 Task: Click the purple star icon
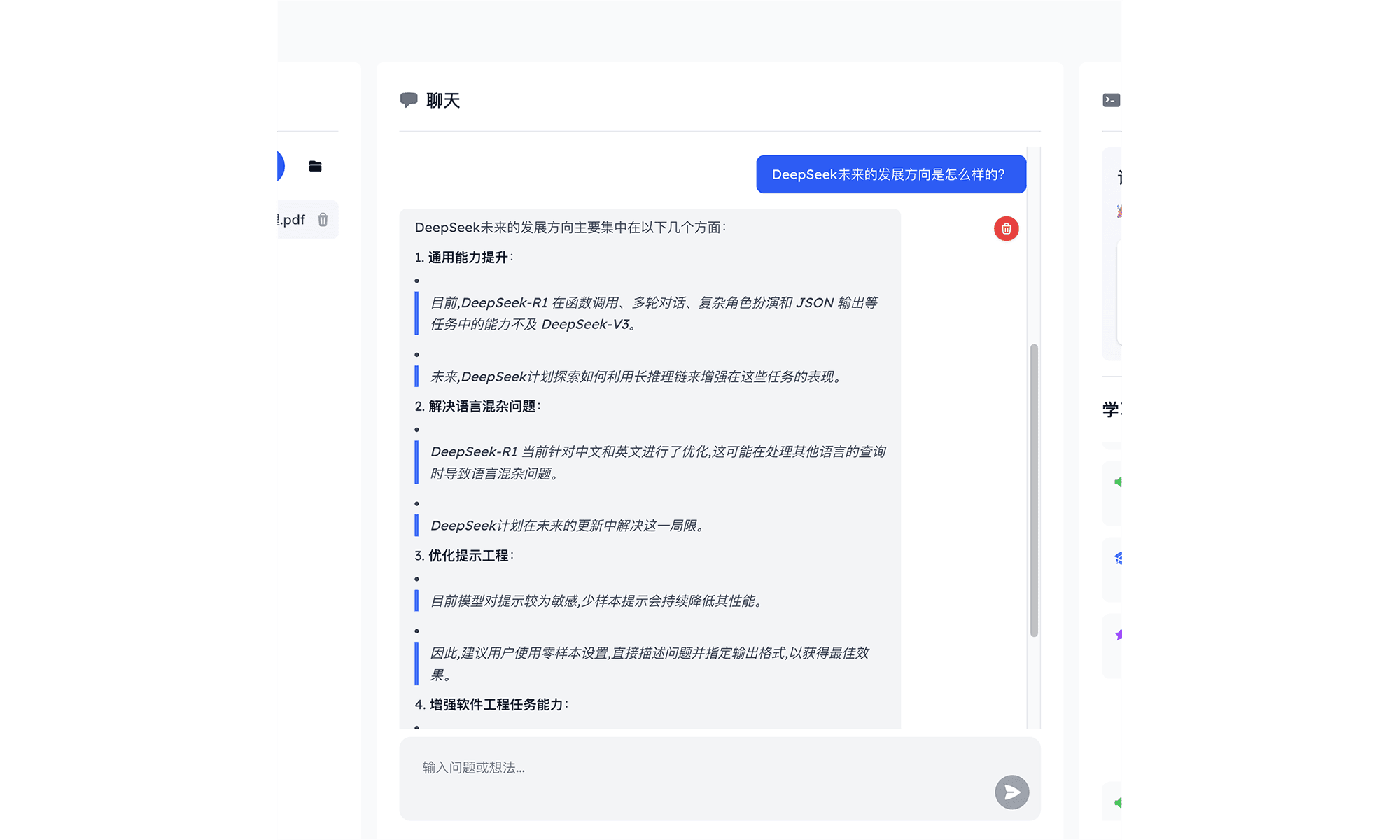[1119, 635]
